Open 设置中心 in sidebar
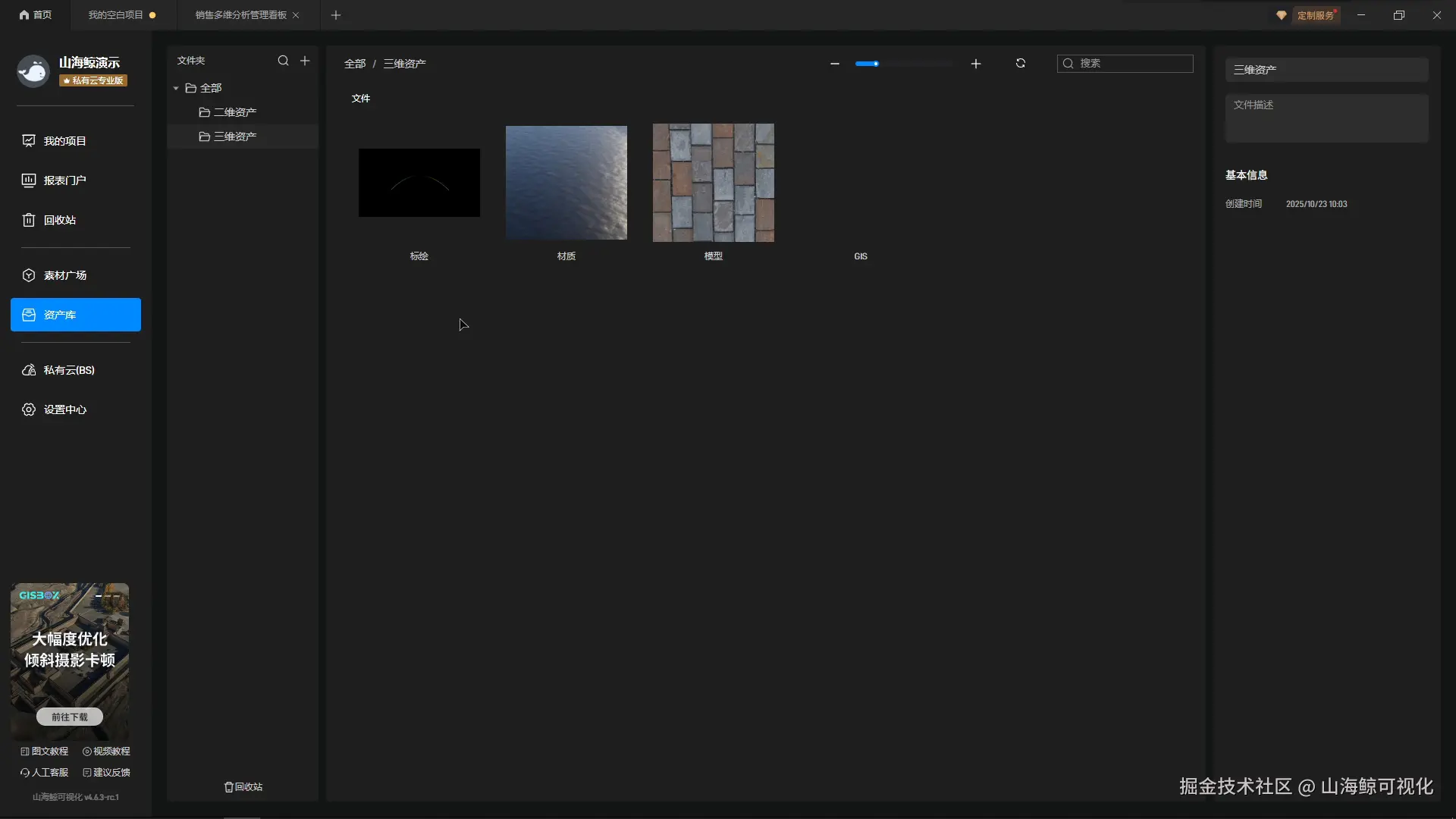 coord(76,409)
